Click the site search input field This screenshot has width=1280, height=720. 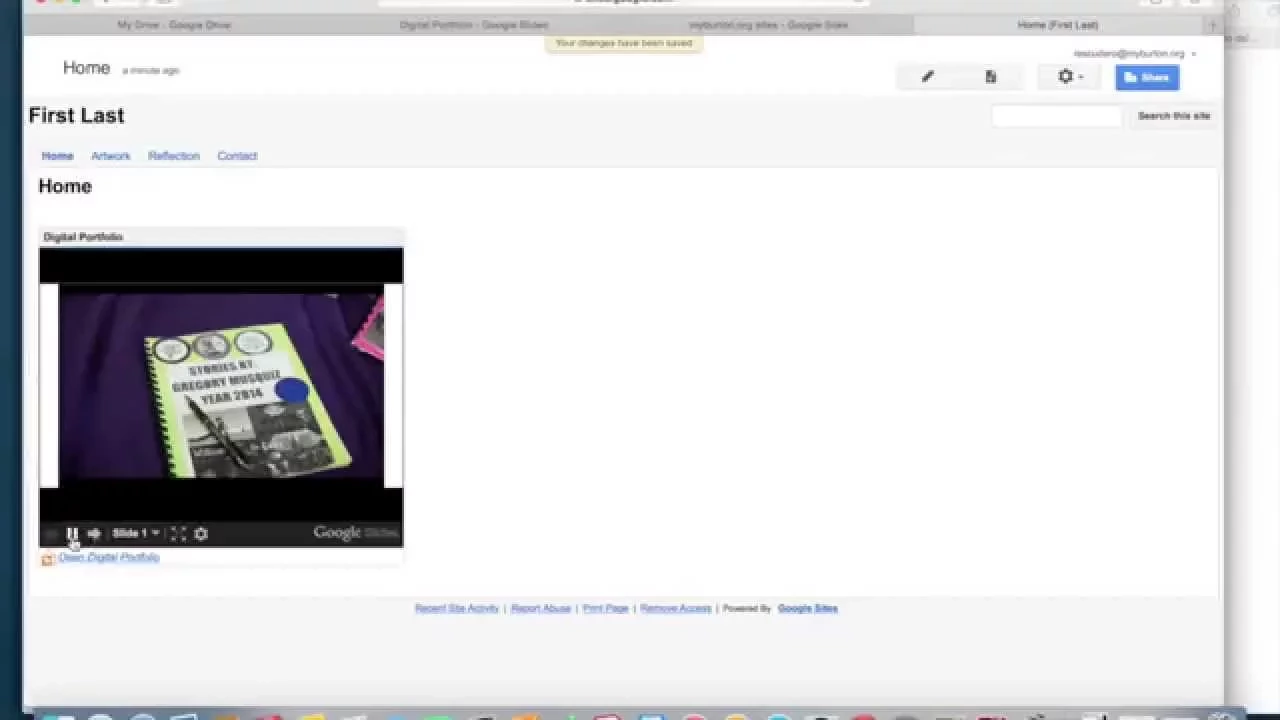point(1057,116)
